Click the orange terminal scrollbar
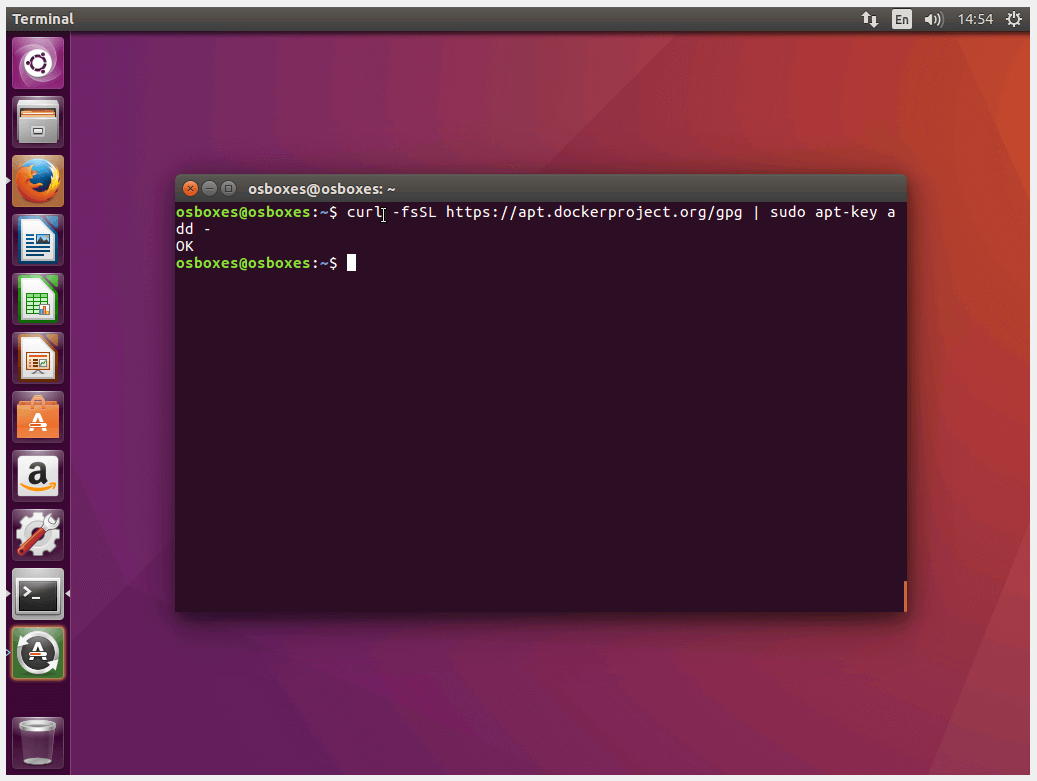The width and height of the screenshot is (1037, 781). [x=905, y=596]
